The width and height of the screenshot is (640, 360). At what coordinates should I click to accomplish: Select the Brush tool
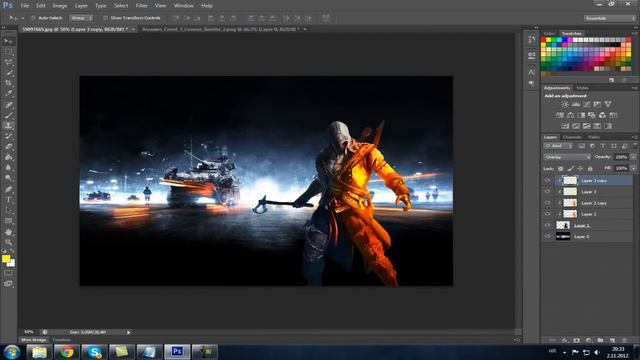pos(8,115)
